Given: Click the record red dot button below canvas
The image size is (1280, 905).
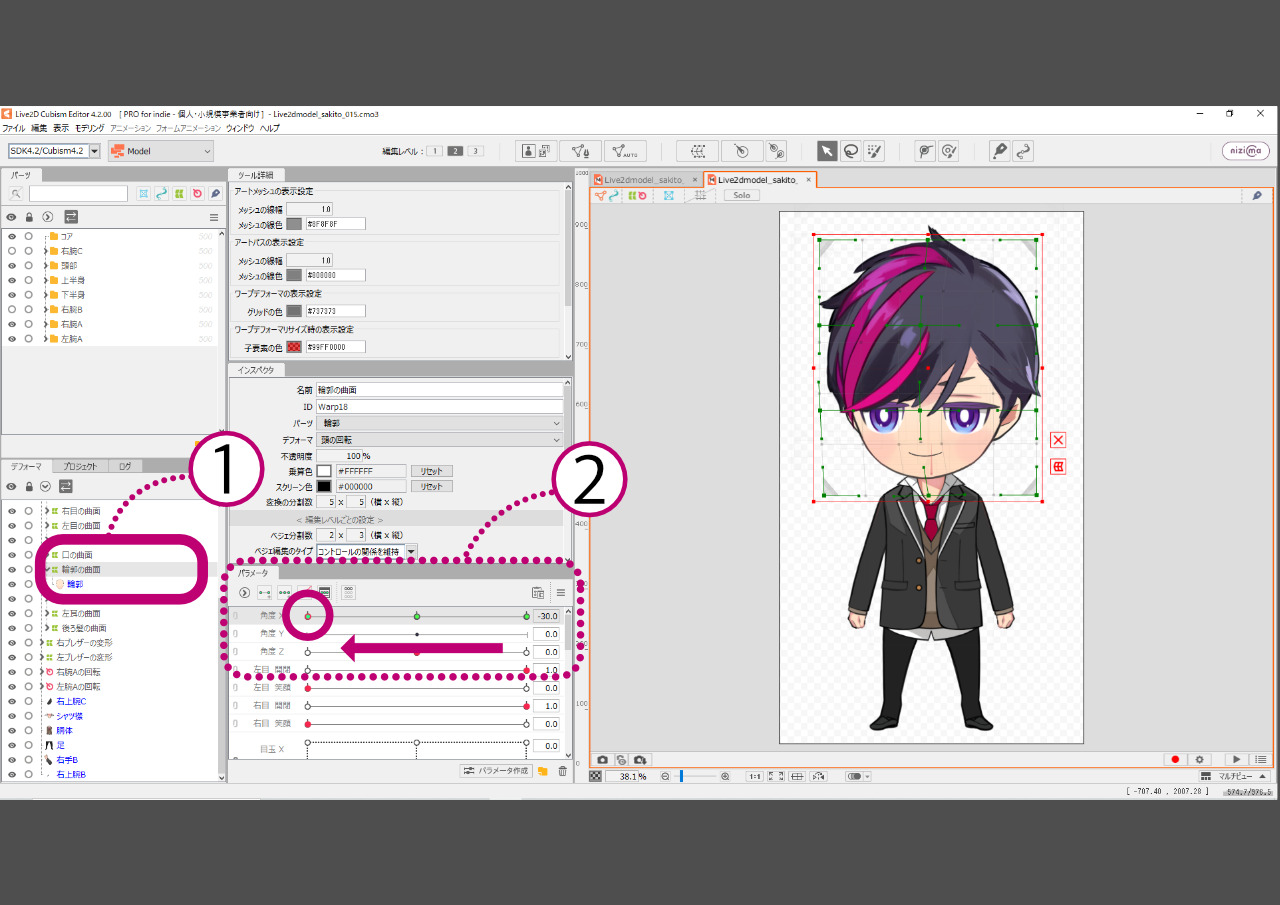Looking at the screenshot, I should click(x=1176, y=760).
